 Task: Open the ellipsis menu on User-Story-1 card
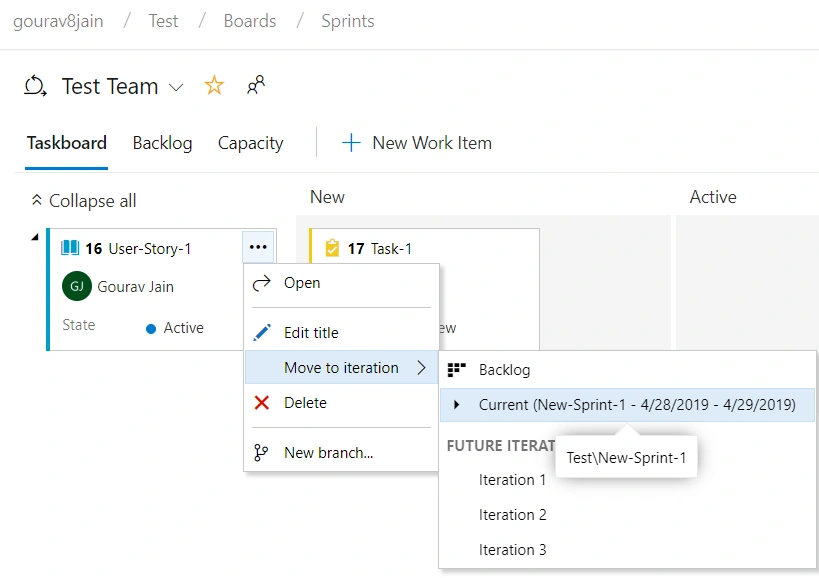(x=258, y=247)
